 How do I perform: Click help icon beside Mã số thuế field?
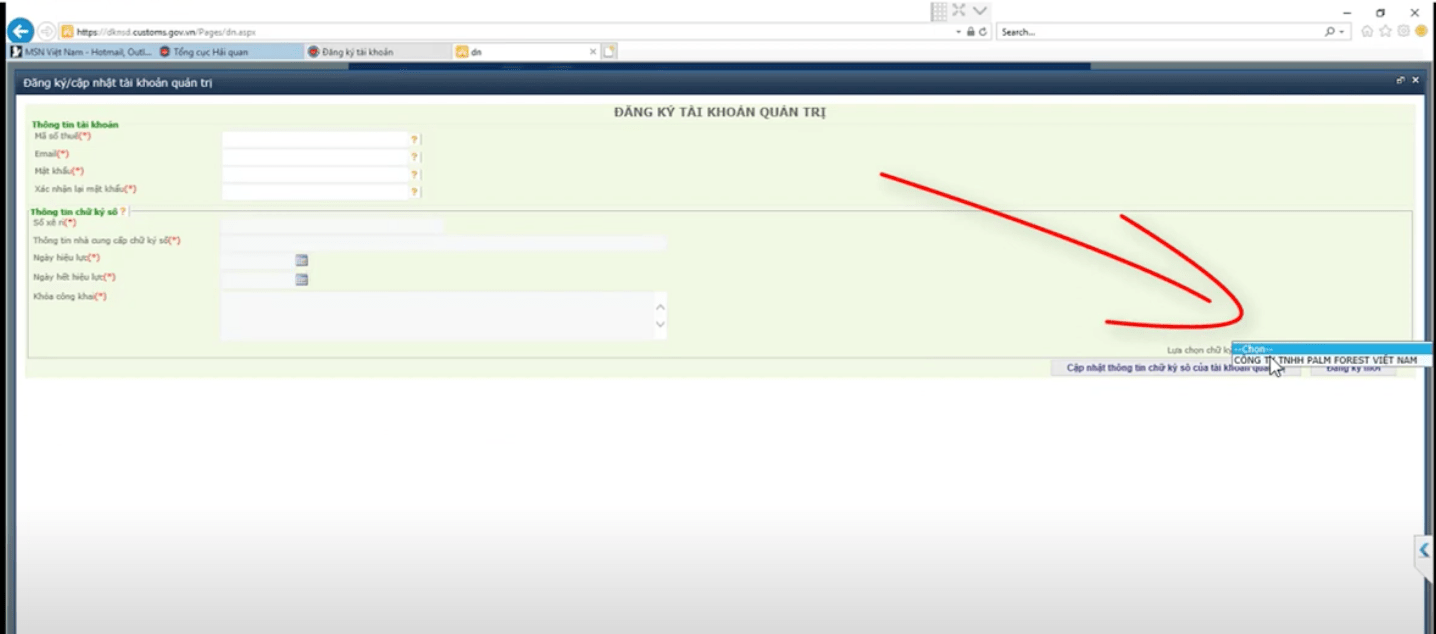point(413,140)
